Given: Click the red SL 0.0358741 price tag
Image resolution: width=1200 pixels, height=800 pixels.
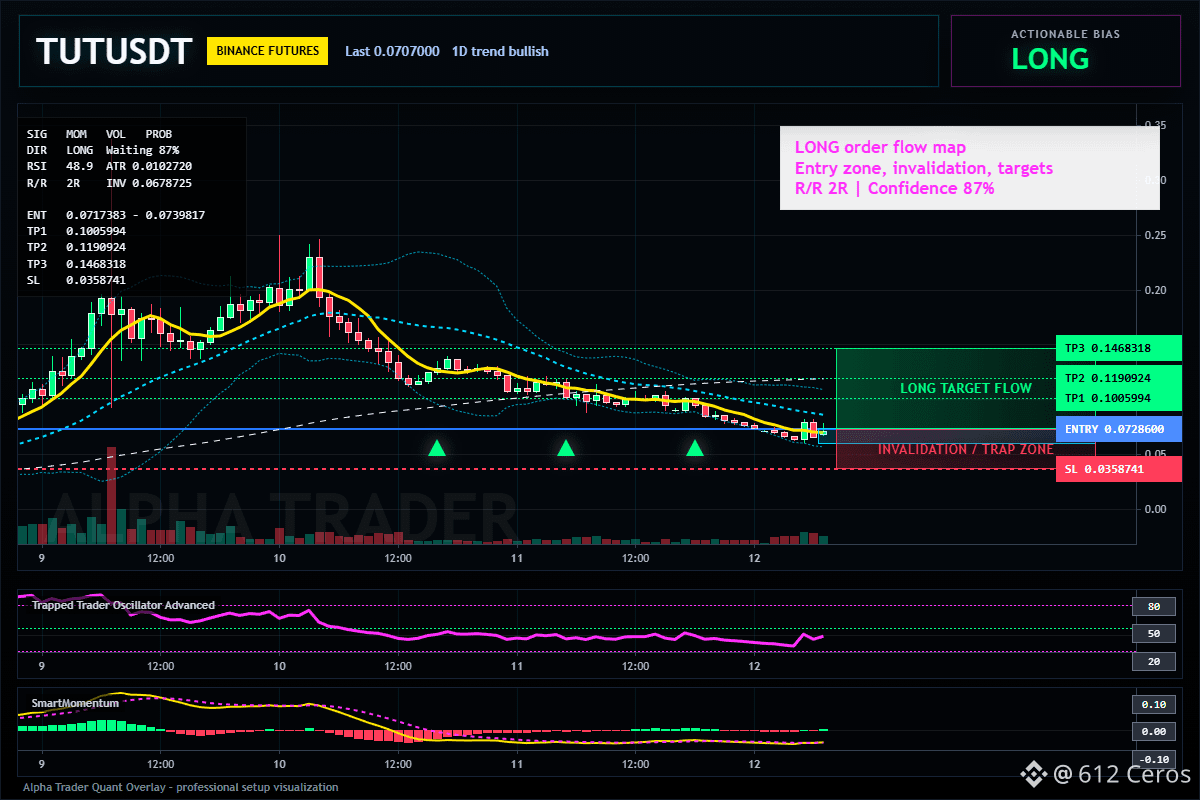Looking at the screenshot, I should point(1118,469).
